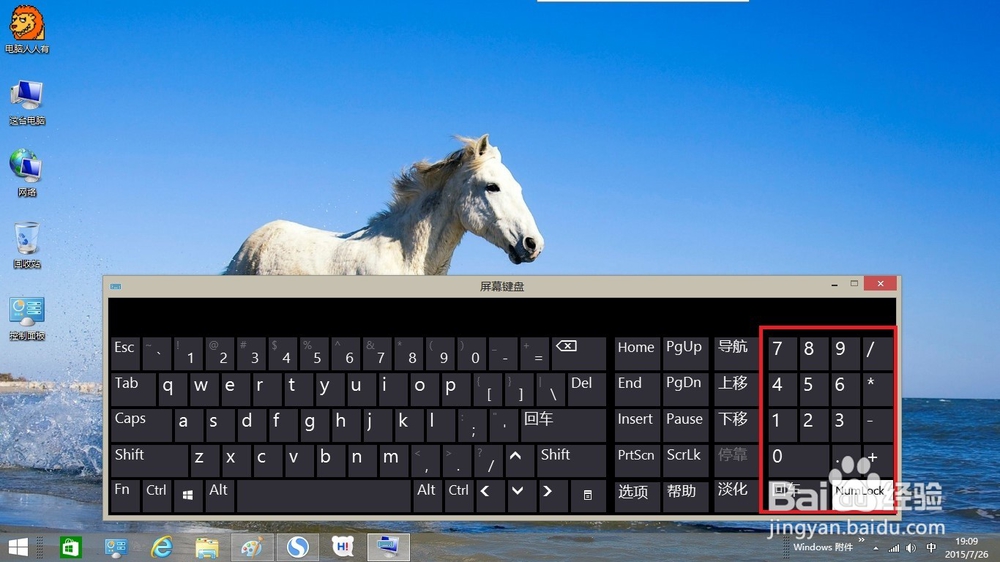Tap the space bar
Image resolution: width=1000 pixels, height=562 pixels.
coord(323,496)
